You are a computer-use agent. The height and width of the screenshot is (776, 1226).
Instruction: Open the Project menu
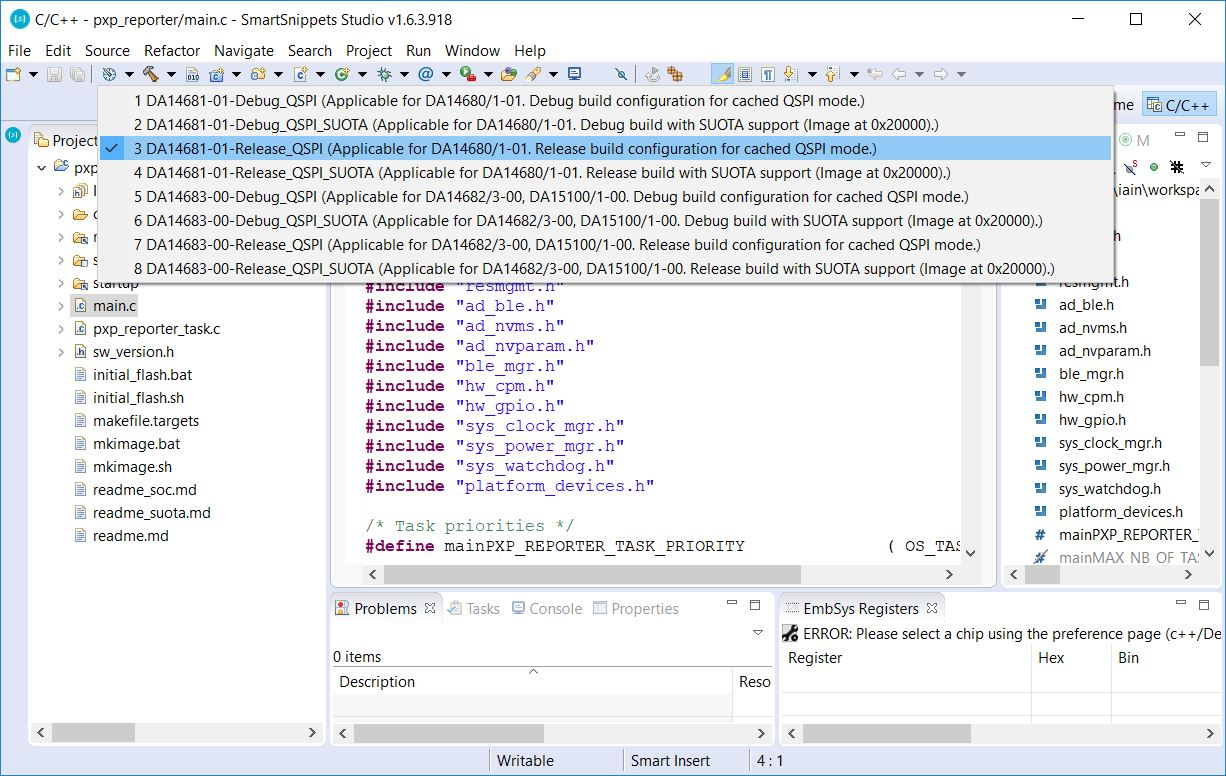point(369,50)
